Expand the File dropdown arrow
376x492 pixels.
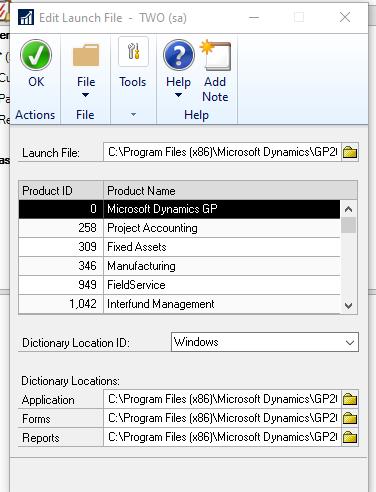(x=85, y=95)
